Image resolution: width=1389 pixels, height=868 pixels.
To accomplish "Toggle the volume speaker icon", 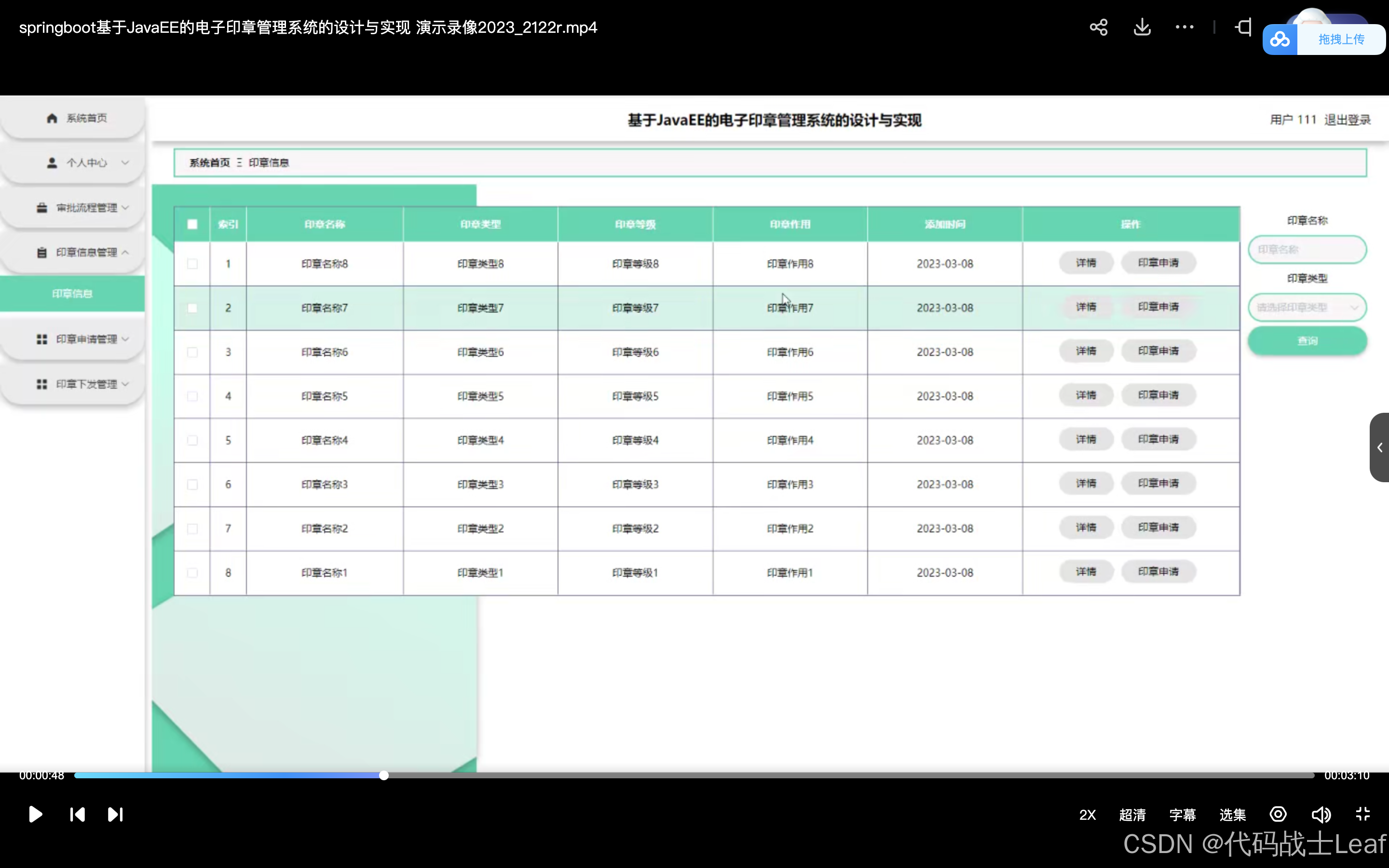I will coord(1321,814).
